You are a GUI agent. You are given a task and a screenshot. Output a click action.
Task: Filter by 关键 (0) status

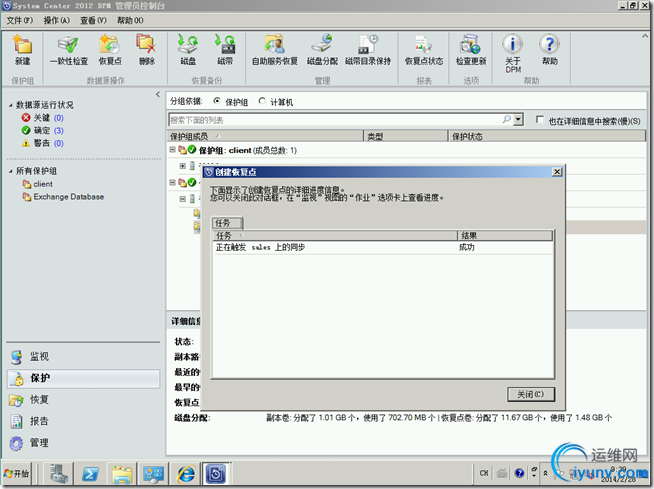click(x=43, y=118)
